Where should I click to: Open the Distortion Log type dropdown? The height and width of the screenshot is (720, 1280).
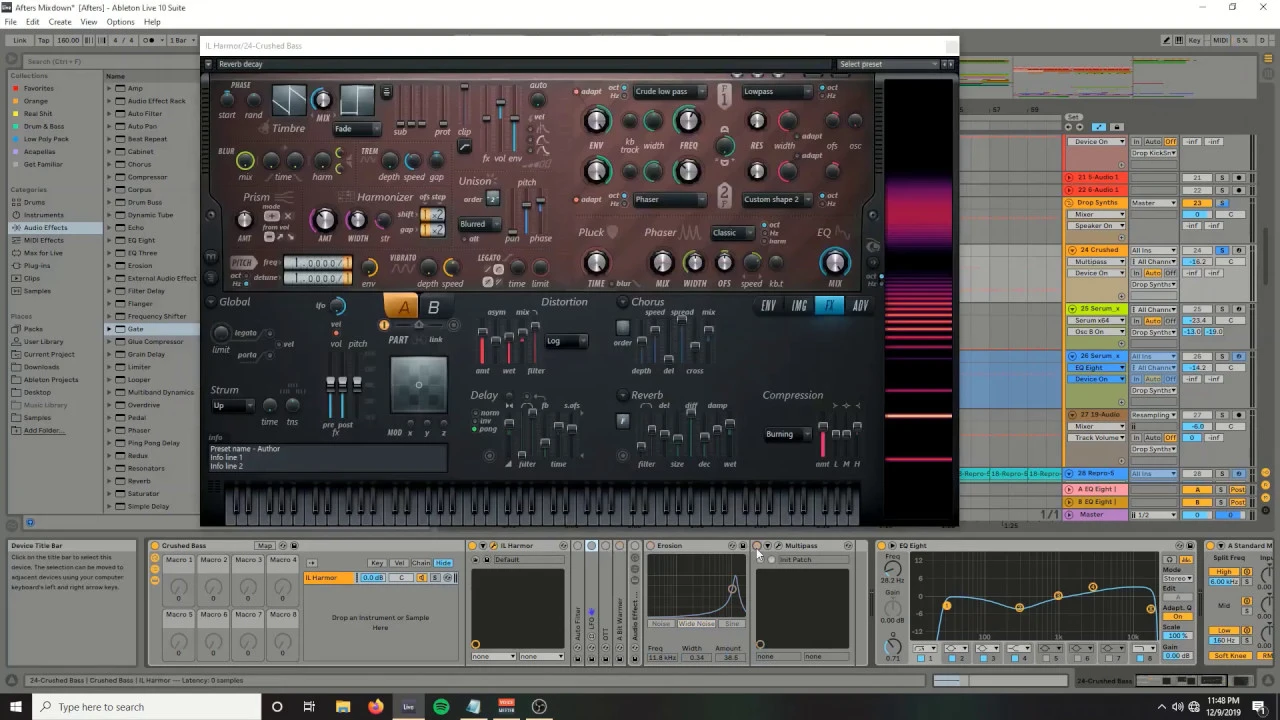[x=566, y=341]
